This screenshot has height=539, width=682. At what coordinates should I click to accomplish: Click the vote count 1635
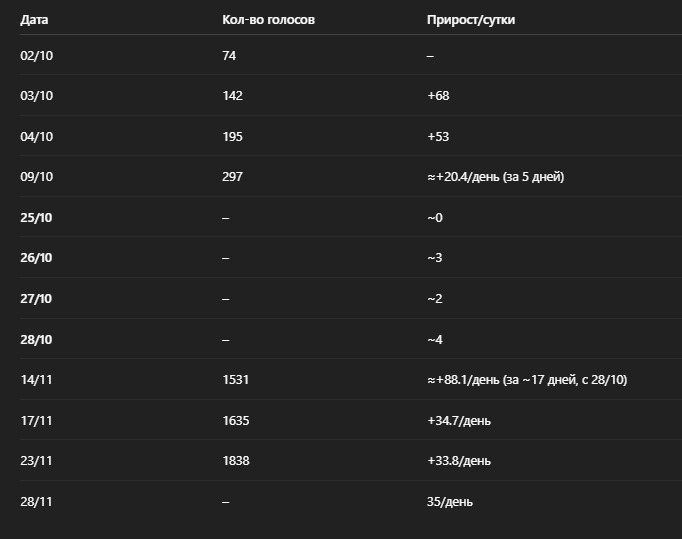click(x=236, y=421)
